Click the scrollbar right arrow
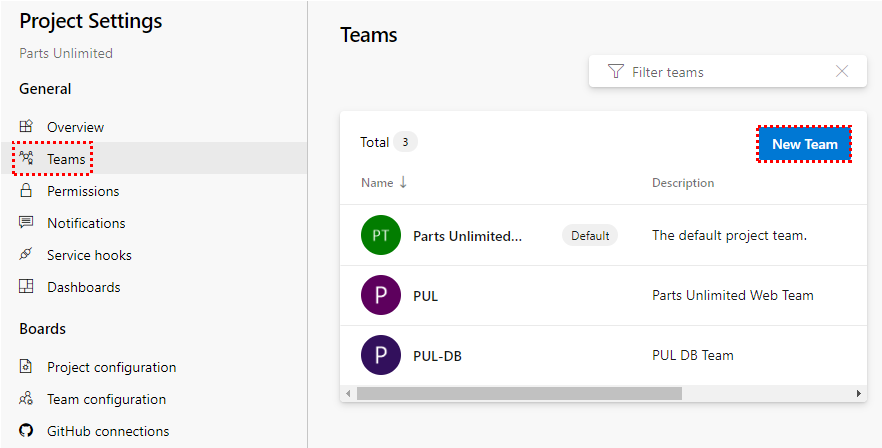Viewport: 882px width, 448px height. tap(858, 393)
